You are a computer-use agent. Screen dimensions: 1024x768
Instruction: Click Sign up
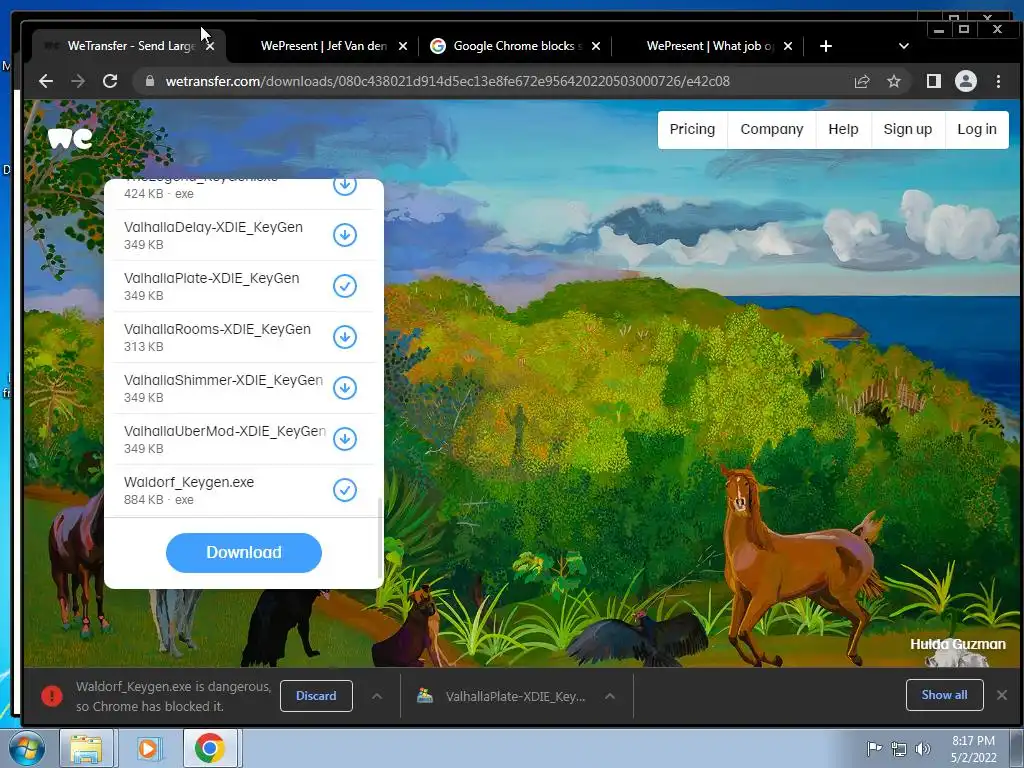[908, 129]
